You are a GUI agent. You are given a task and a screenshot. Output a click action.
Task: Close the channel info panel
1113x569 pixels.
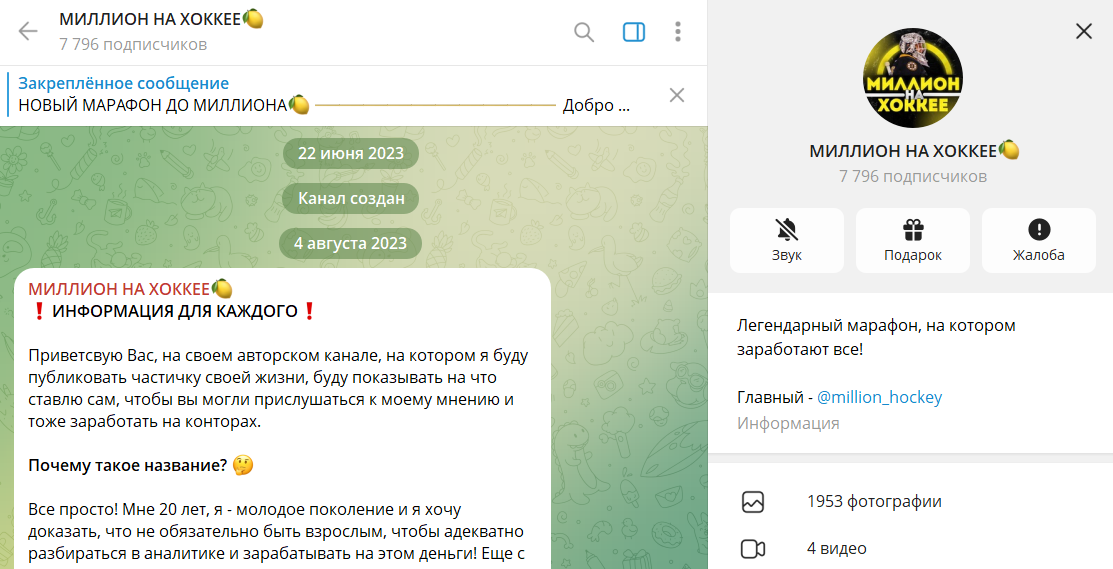(x=1084, y=32)
